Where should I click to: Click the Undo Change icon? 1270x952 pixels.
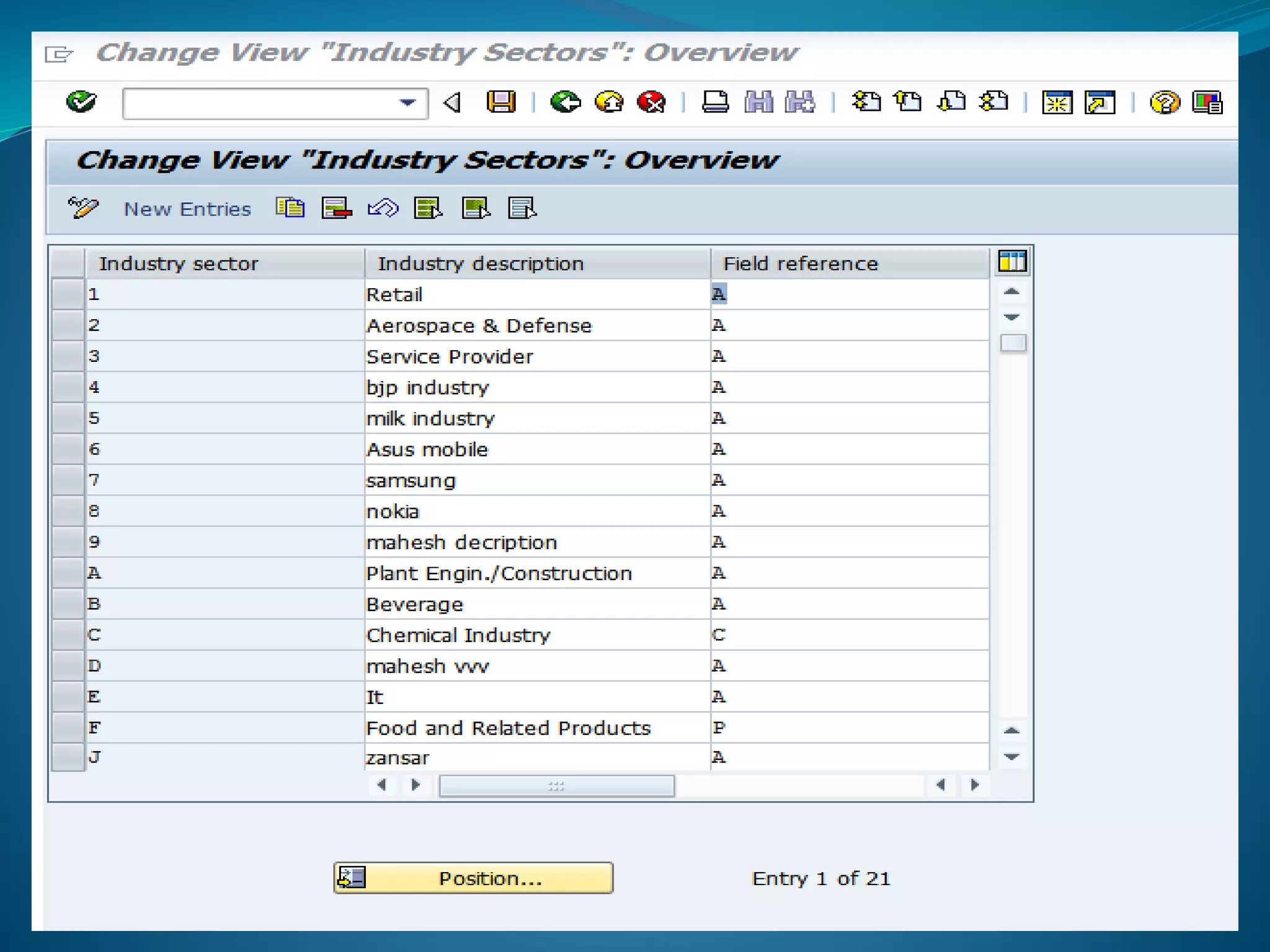[x=383, y=208]
